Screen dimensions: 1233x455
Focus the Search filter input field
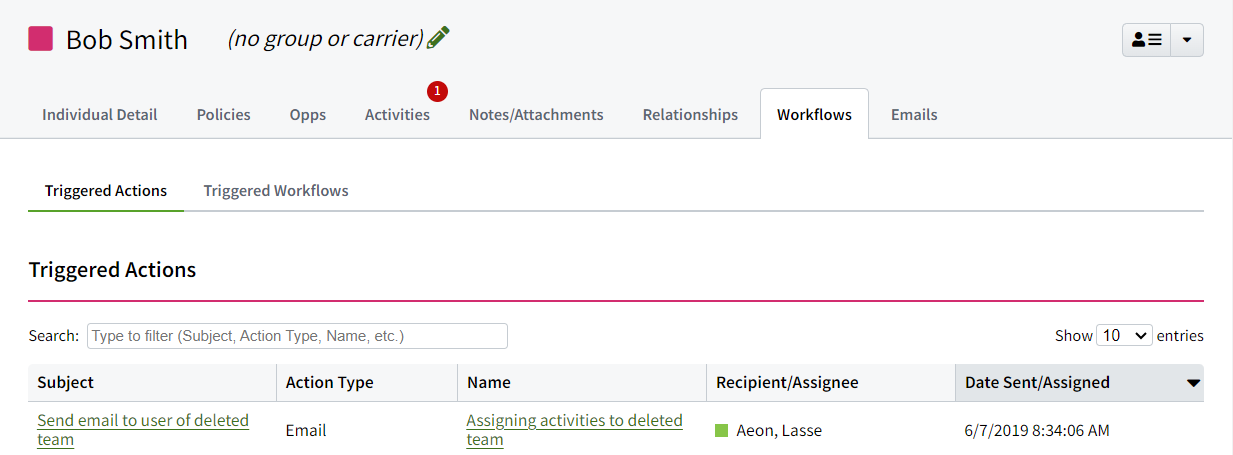[x=297, y=336]
